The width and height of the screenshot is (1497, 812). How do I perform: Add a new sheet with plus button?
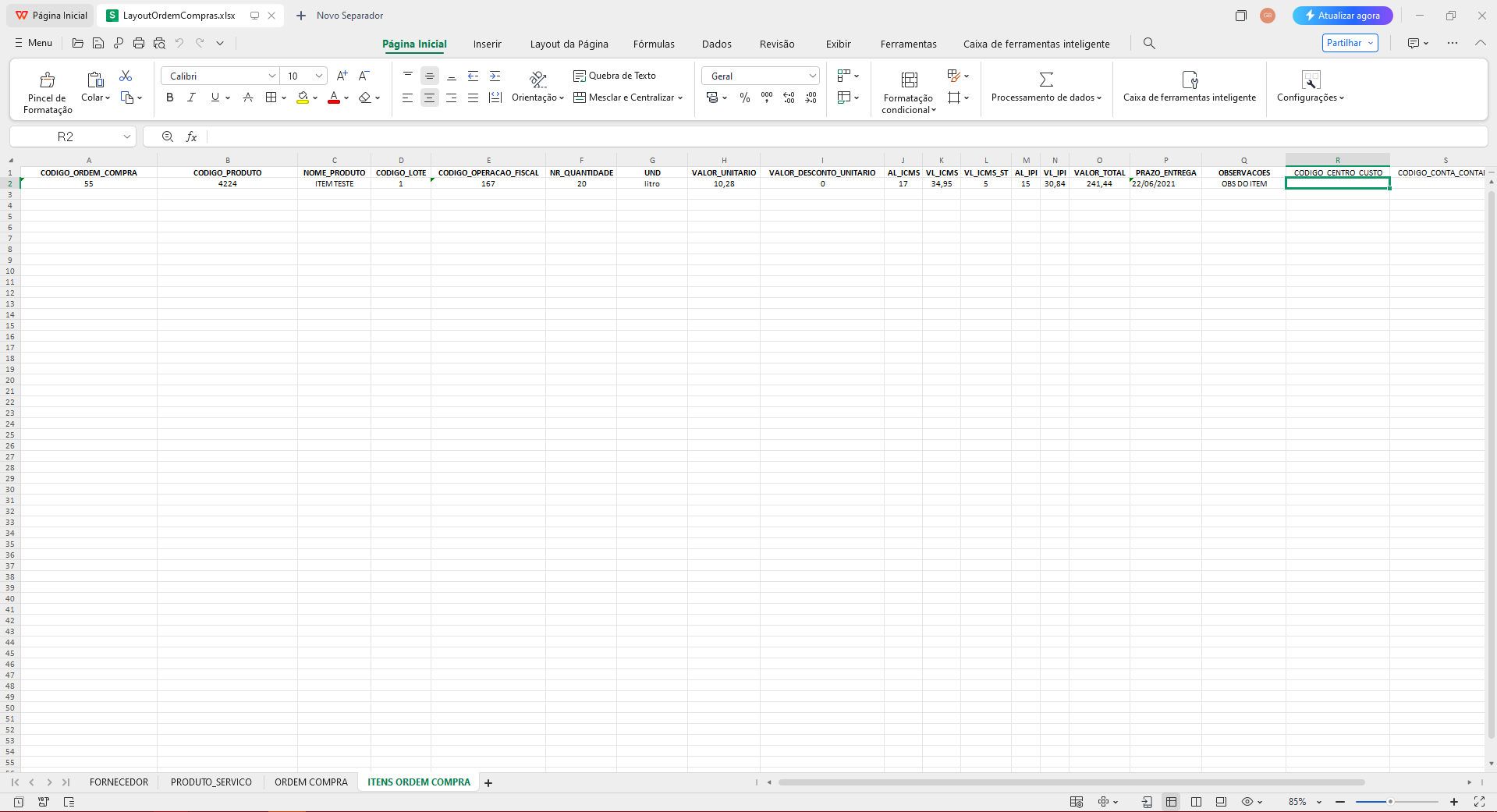coord(488,782)
